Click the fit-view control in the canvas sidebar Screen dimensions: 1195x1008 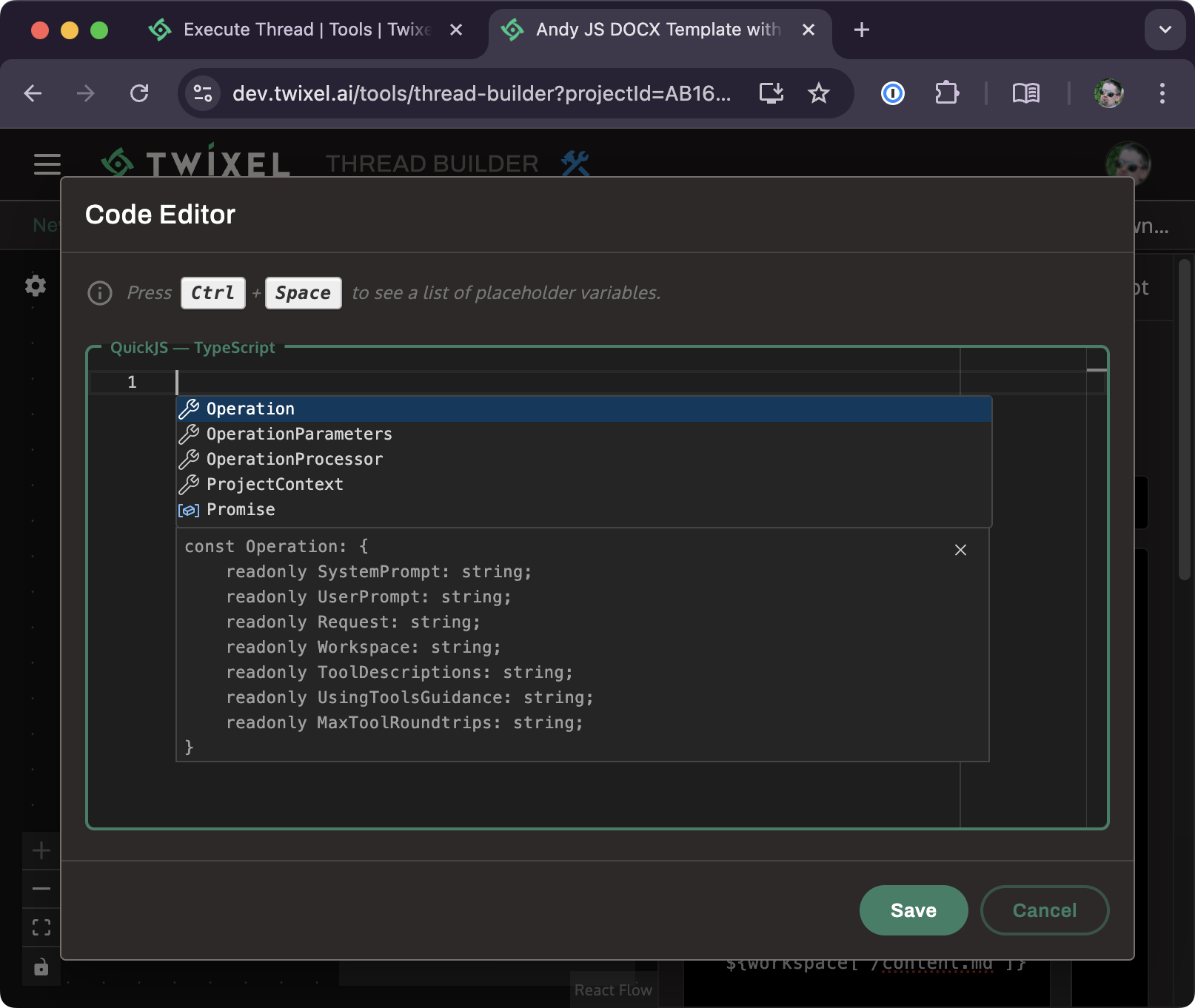[41, 927]
